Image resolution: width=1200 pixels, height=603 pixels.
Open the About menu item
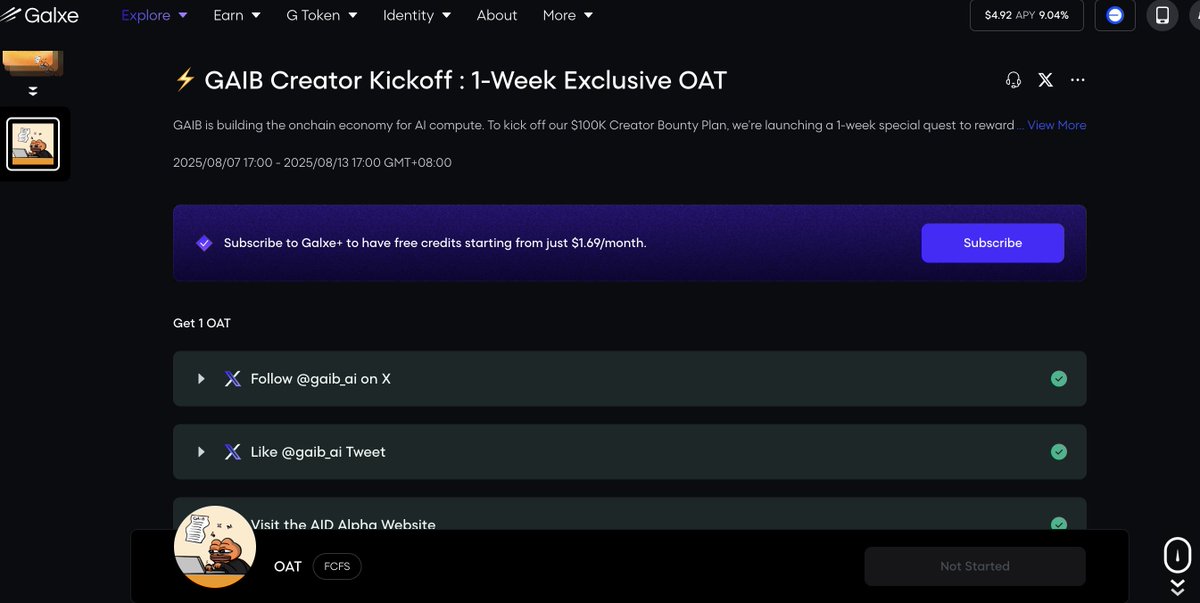click(497, 15)
